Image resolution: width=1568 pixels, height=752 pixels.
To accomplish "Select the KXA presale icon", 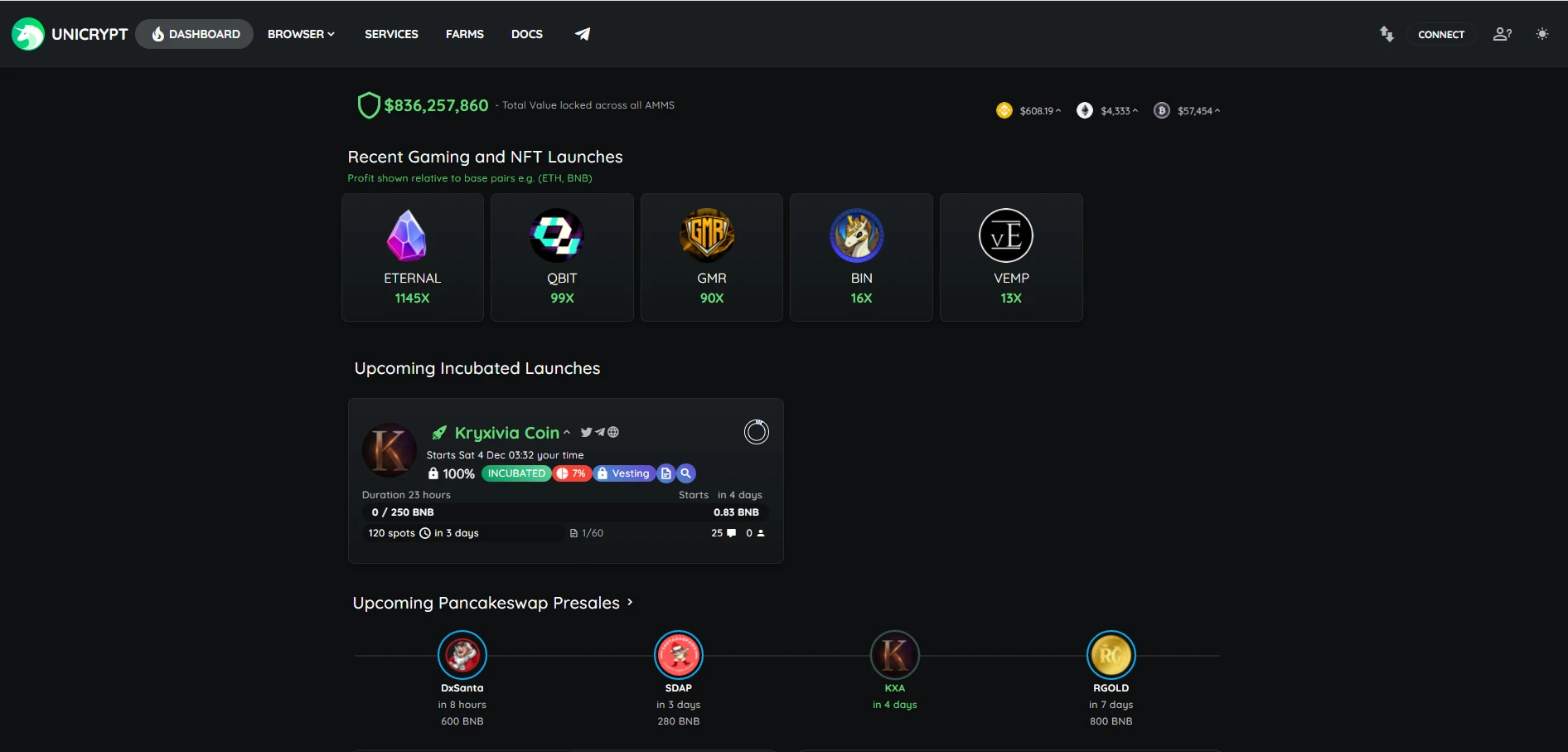I will point(895,655).
